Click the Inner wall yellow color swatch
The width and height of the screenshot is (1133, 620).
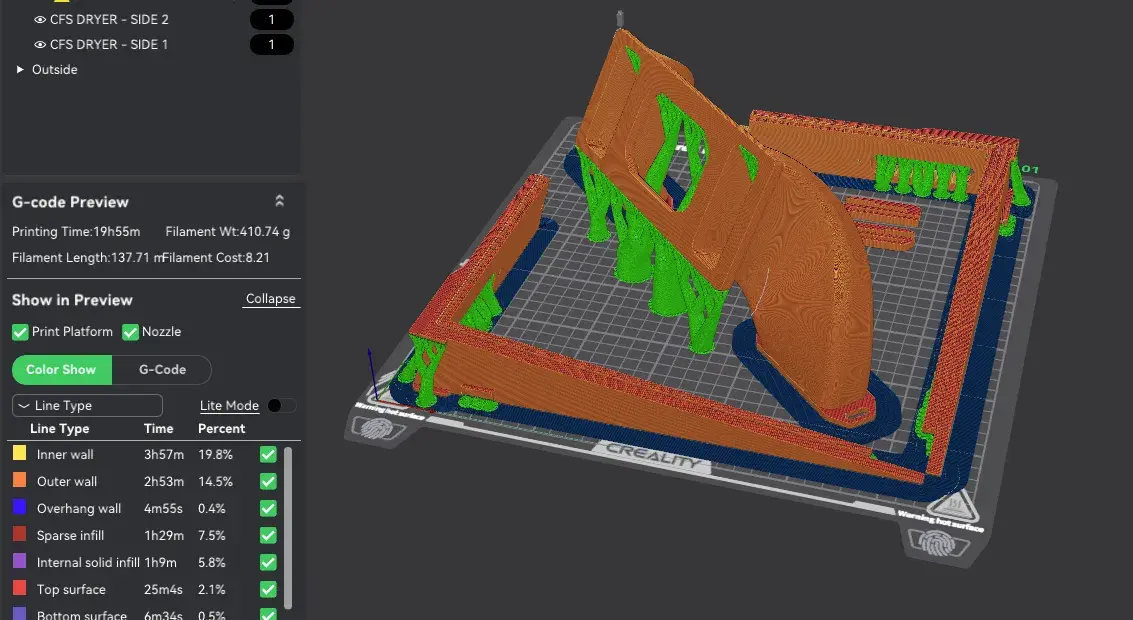20,453
